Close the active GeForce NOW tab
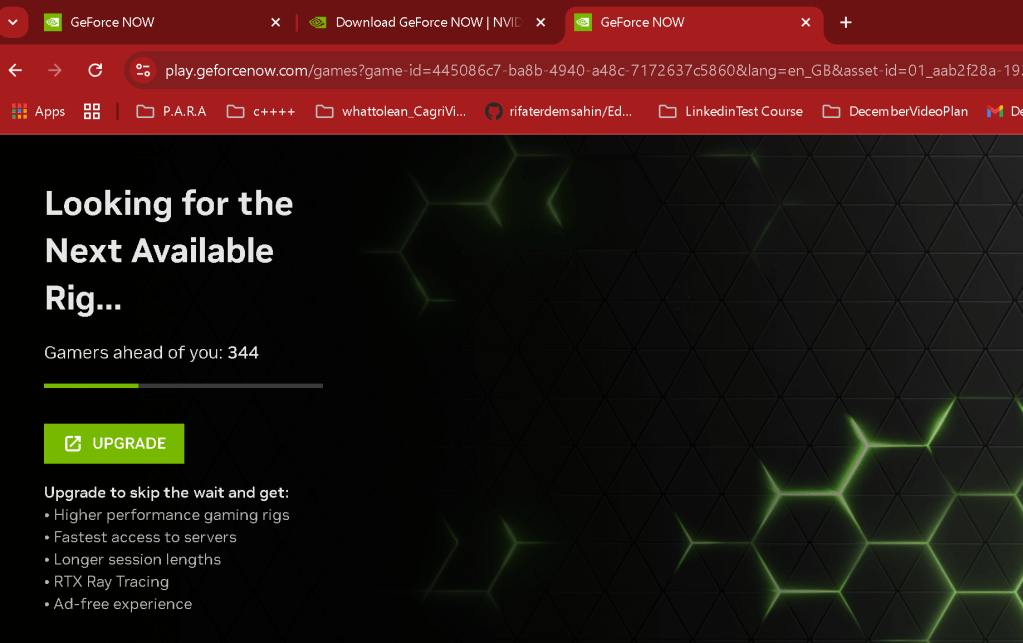Image resolution: width=1023 pixels, height=643 pixels. click(x=806, y=22)
